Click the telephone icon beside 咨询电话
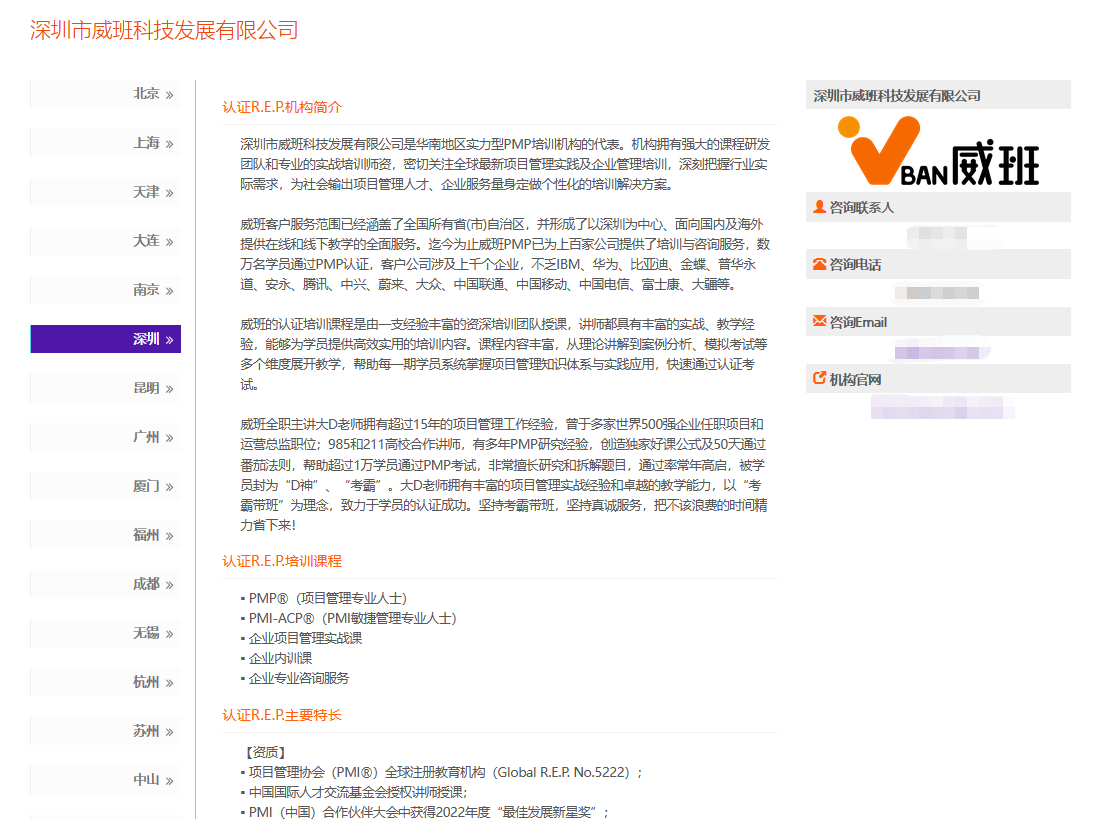Viewport: 1105px width, 819px height. tap(819, 264)
